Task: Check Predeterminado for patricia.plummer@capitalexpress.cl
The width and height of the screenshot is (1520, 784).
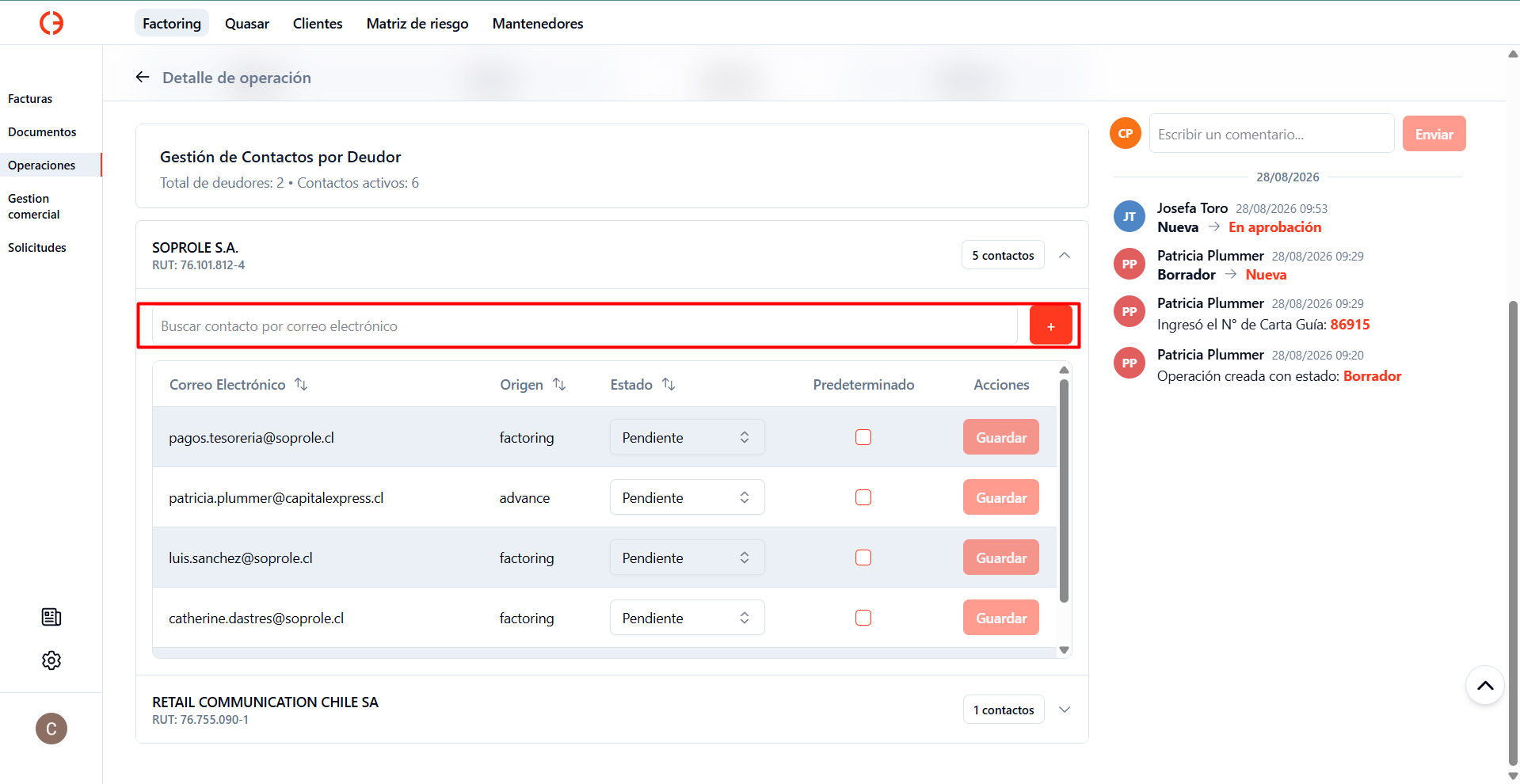Action: click(x=863, y=497)
